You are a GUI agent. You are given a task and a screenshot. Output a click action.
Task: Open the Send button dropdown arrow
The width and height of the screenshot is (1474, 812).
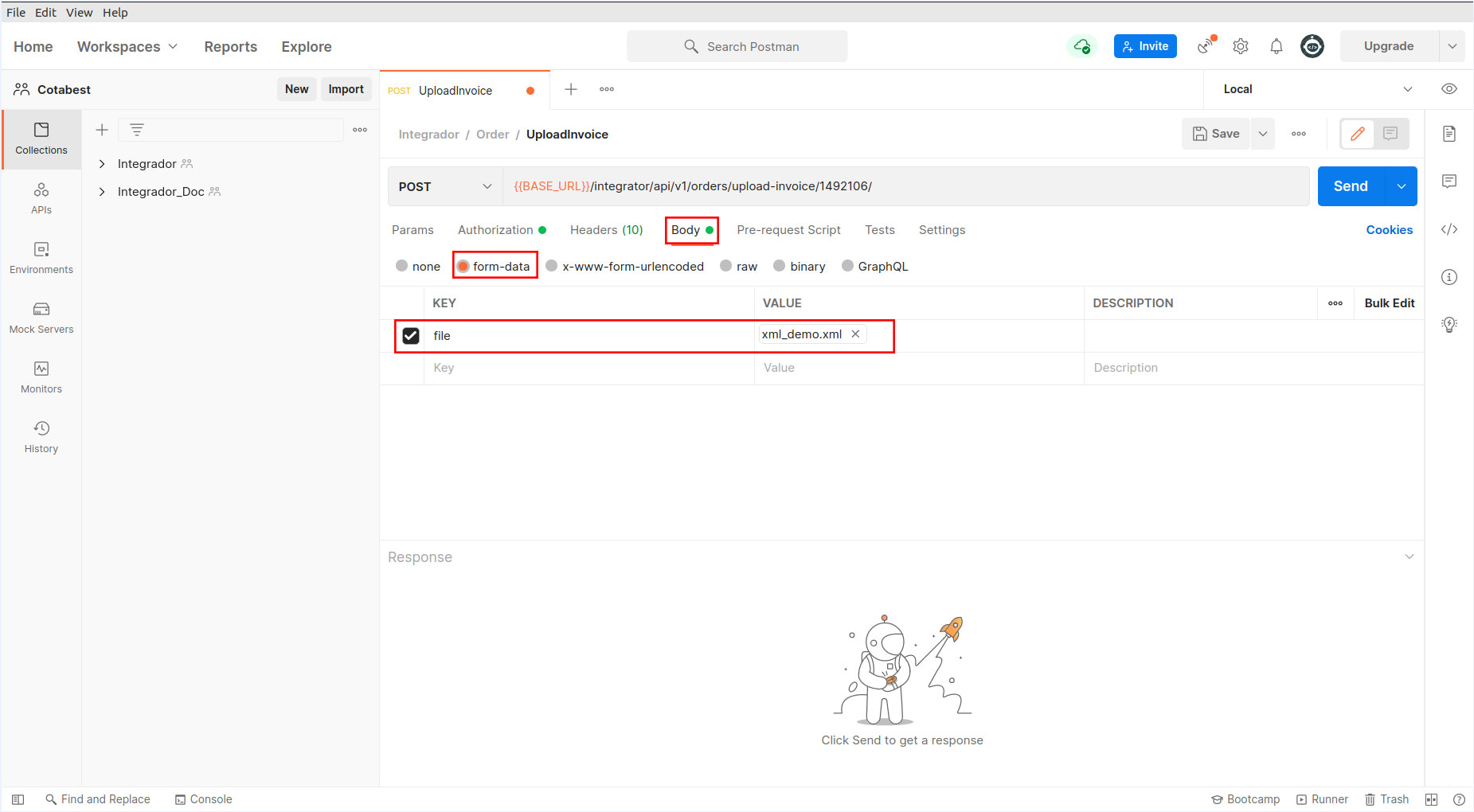[1402, 186]
